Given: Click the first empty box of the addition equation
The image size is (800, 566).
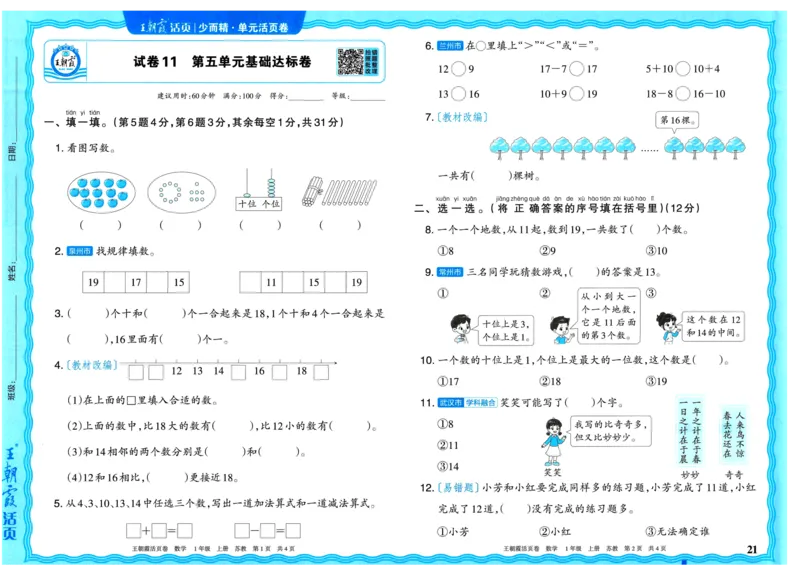Looking at the screenshot, I should pos(134,531).
